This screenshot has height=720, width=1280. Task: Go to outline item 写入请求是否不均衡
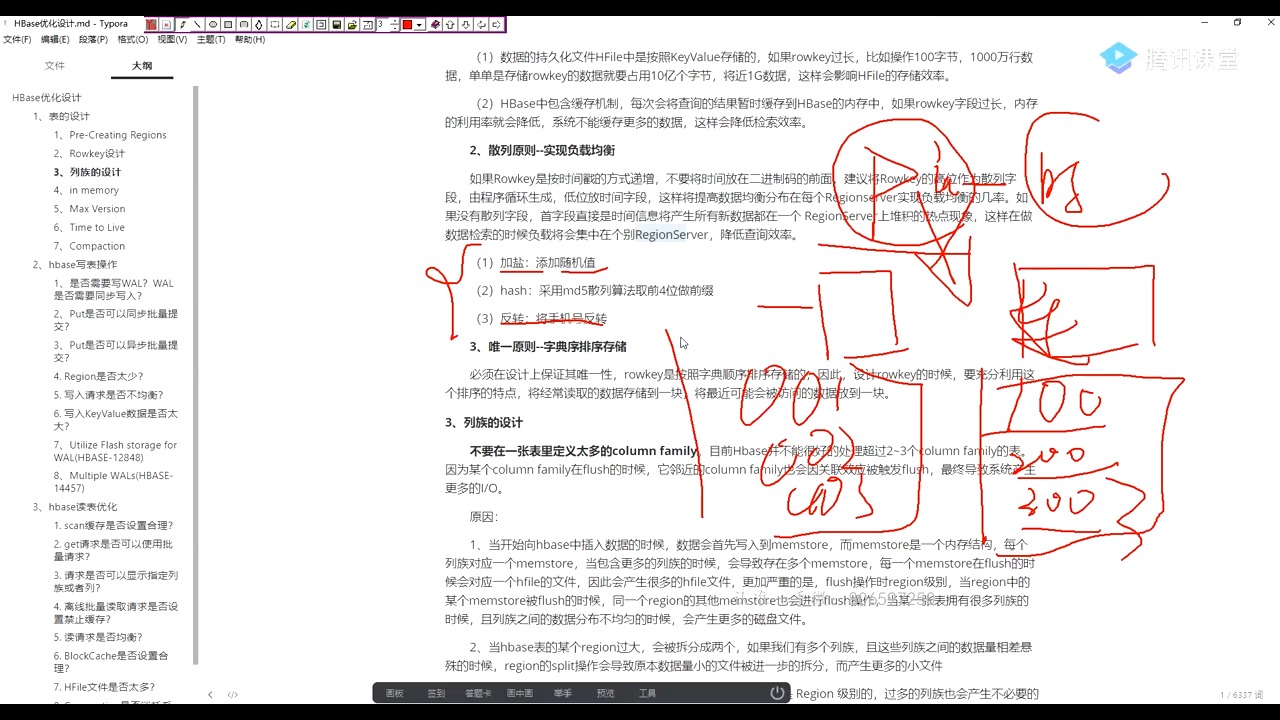coord(108,395)
